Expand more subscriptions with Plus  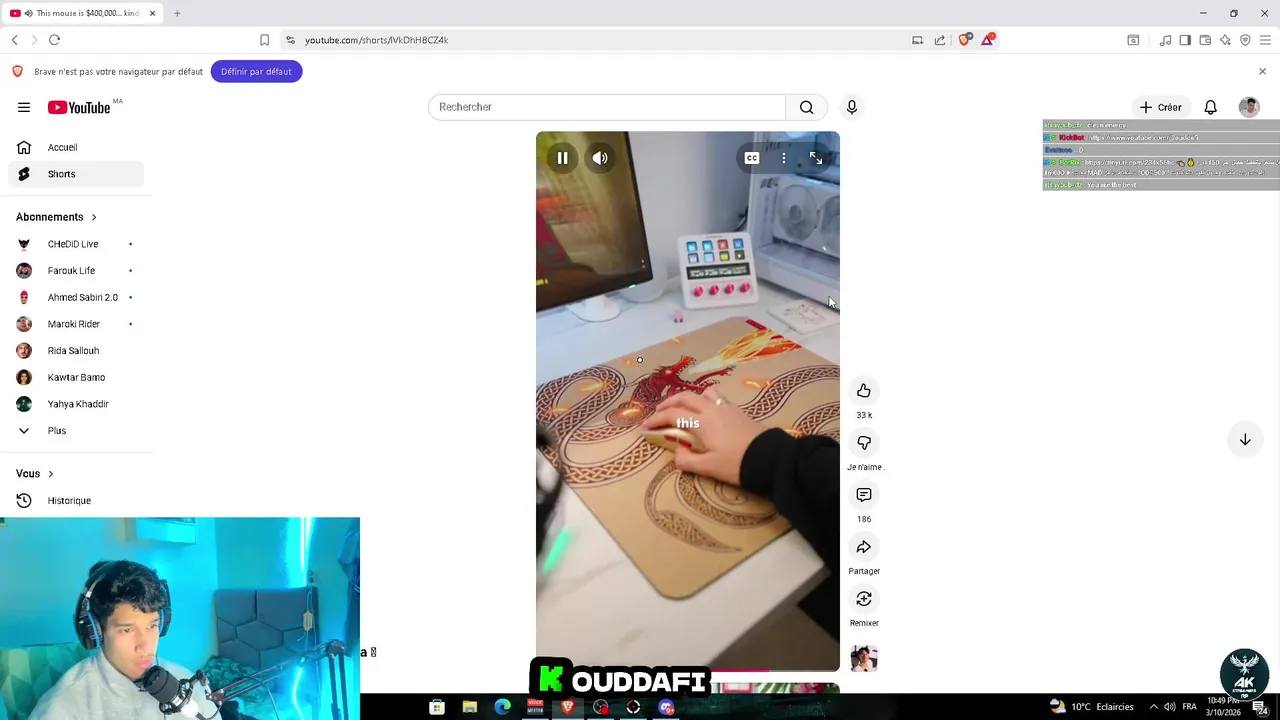coord(76,431)
